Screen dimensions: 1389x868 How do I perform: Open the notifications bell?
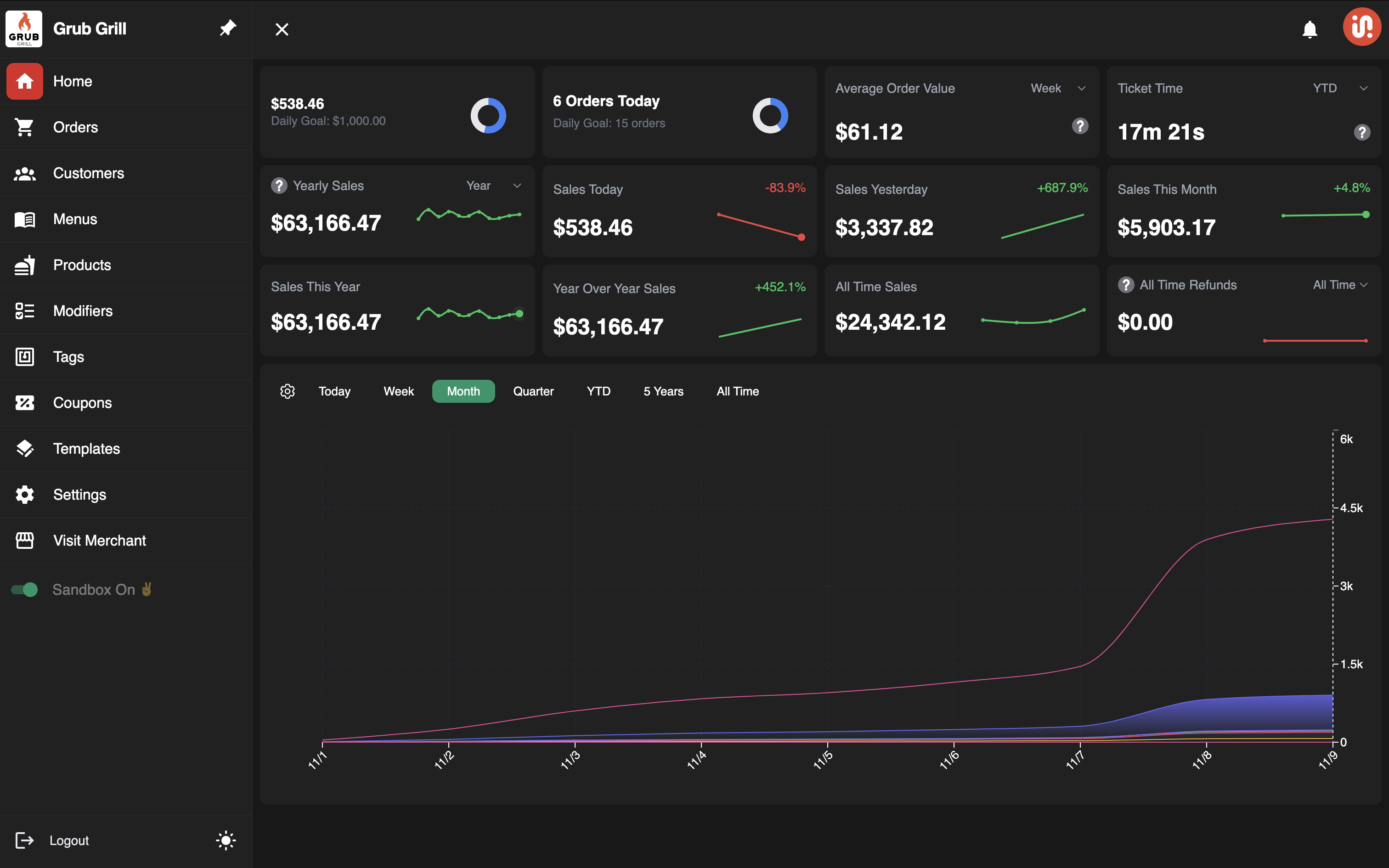point(1309,29)
